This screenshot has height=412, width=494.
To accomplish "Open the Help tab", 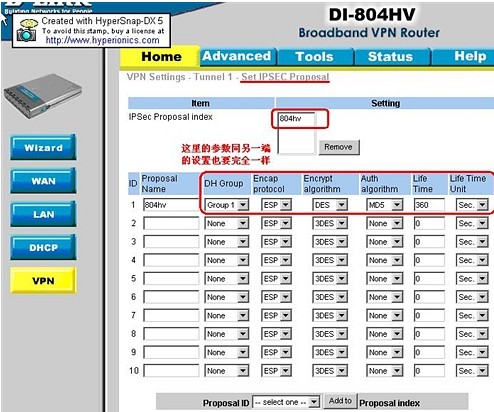I will pos(464,56).
